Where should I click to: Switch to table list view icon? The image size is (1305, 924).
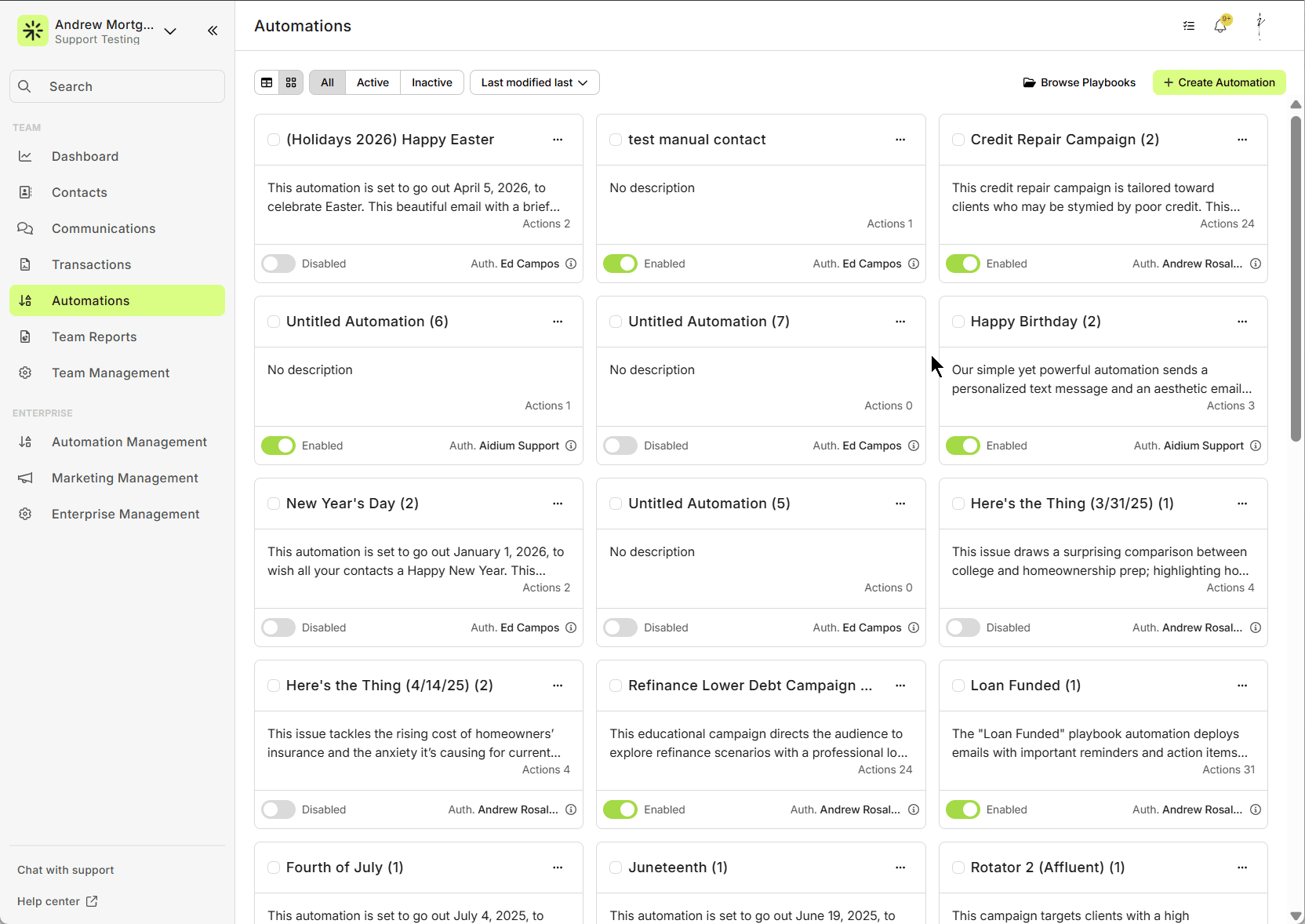(267, 82)
